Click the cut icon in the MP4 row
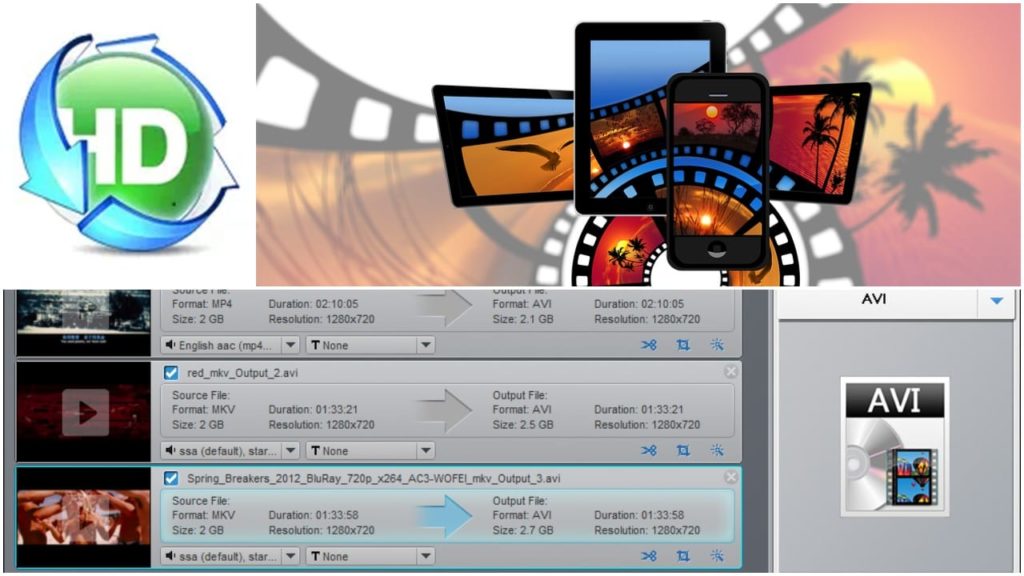Screen dimensions: 1024x576 pyautogui.click(x=648, y=345)
